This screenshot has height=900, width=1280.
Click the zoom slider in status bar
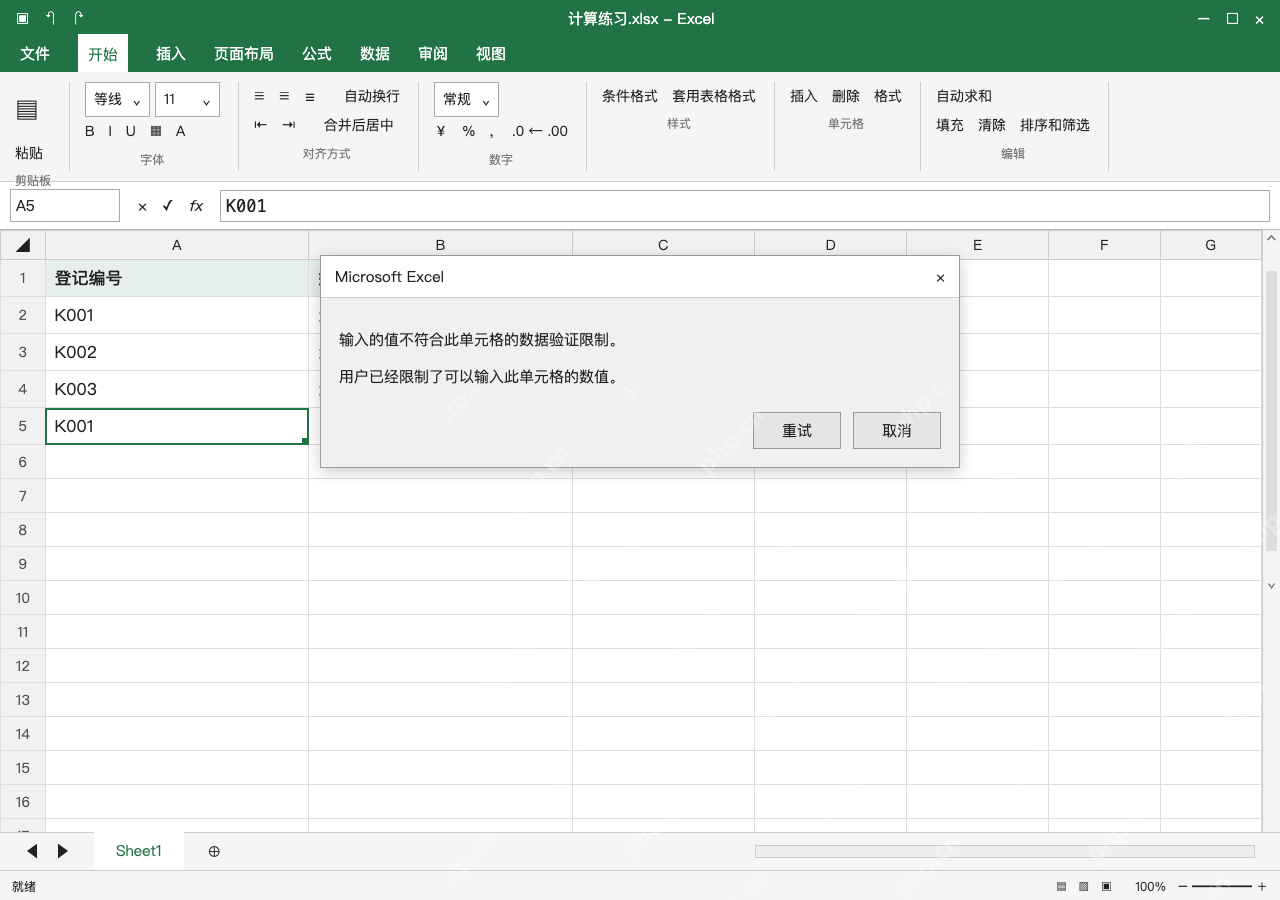1222,886
